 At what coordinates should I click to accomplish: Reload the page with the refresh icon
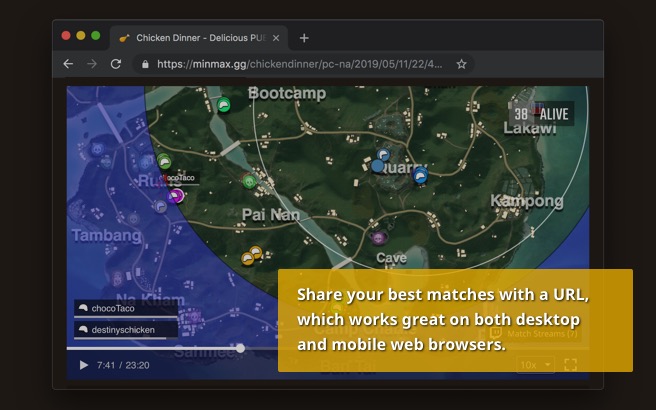pos(116,64)
